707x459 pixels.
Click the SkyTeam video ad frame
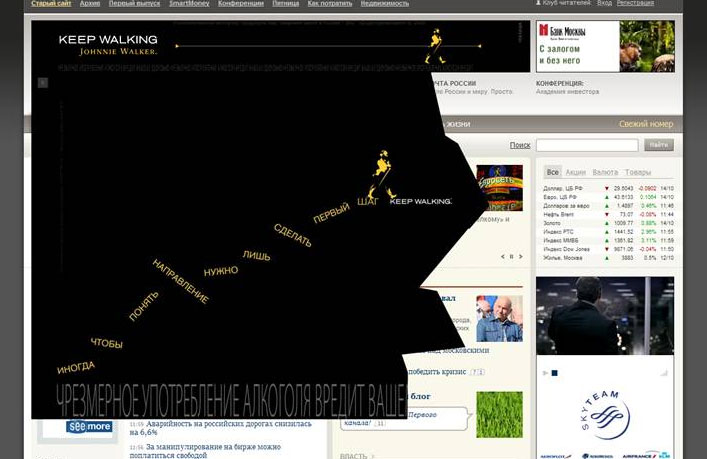coord(605,316)
